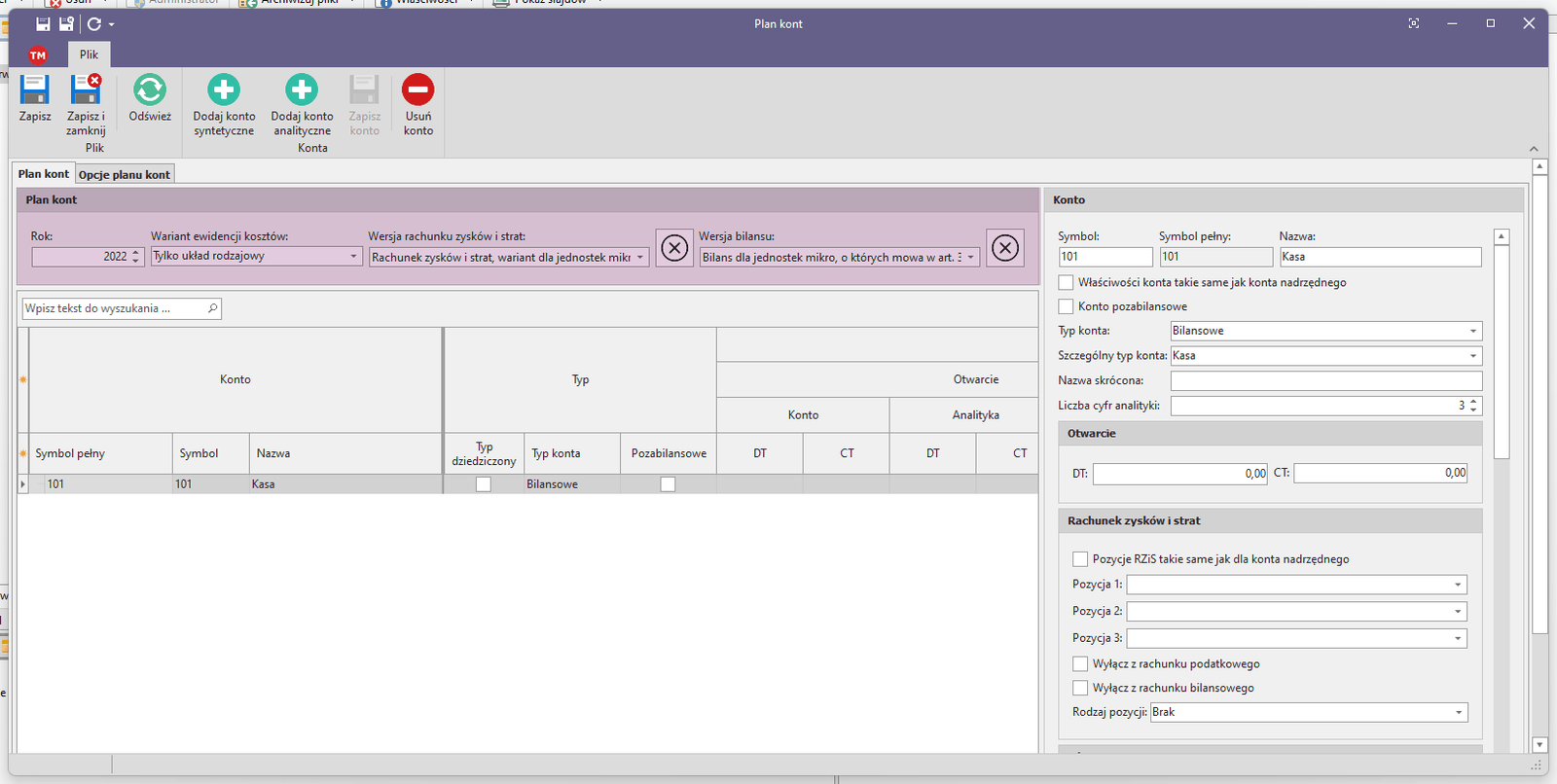Increase the Liczba cyfr analityki value
The image size is (1557, 784).
tap(1474, 402)
